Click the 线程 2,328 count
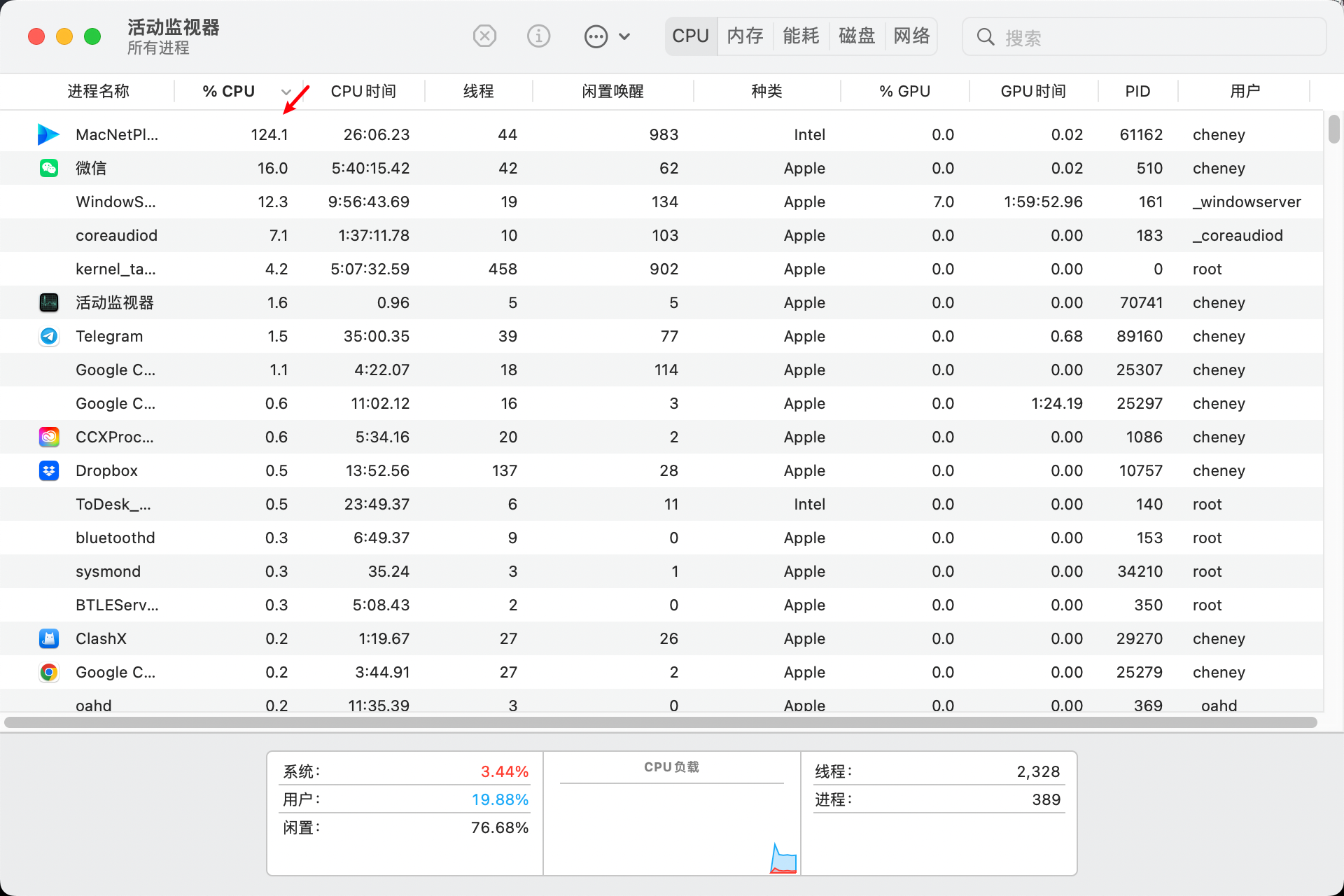Image resolution: width=1344 pixels, height=896 pixels. pos(1038,771)
